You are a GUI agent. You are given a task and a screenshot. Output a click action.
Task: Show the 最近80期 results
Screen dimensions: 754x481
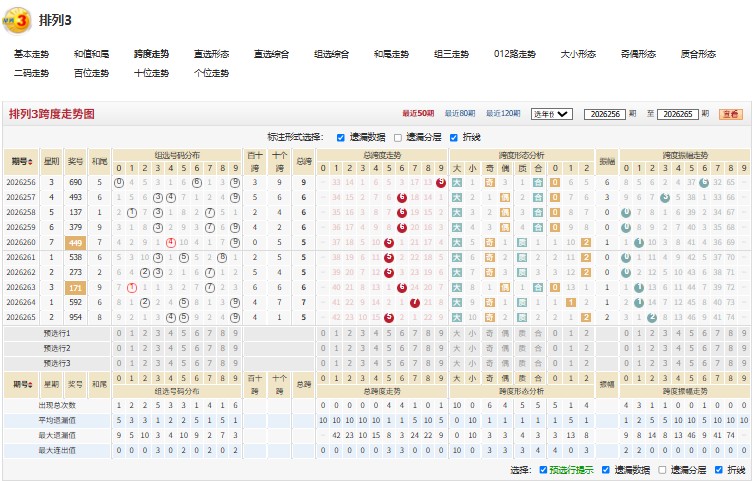(x=460, y=114)
